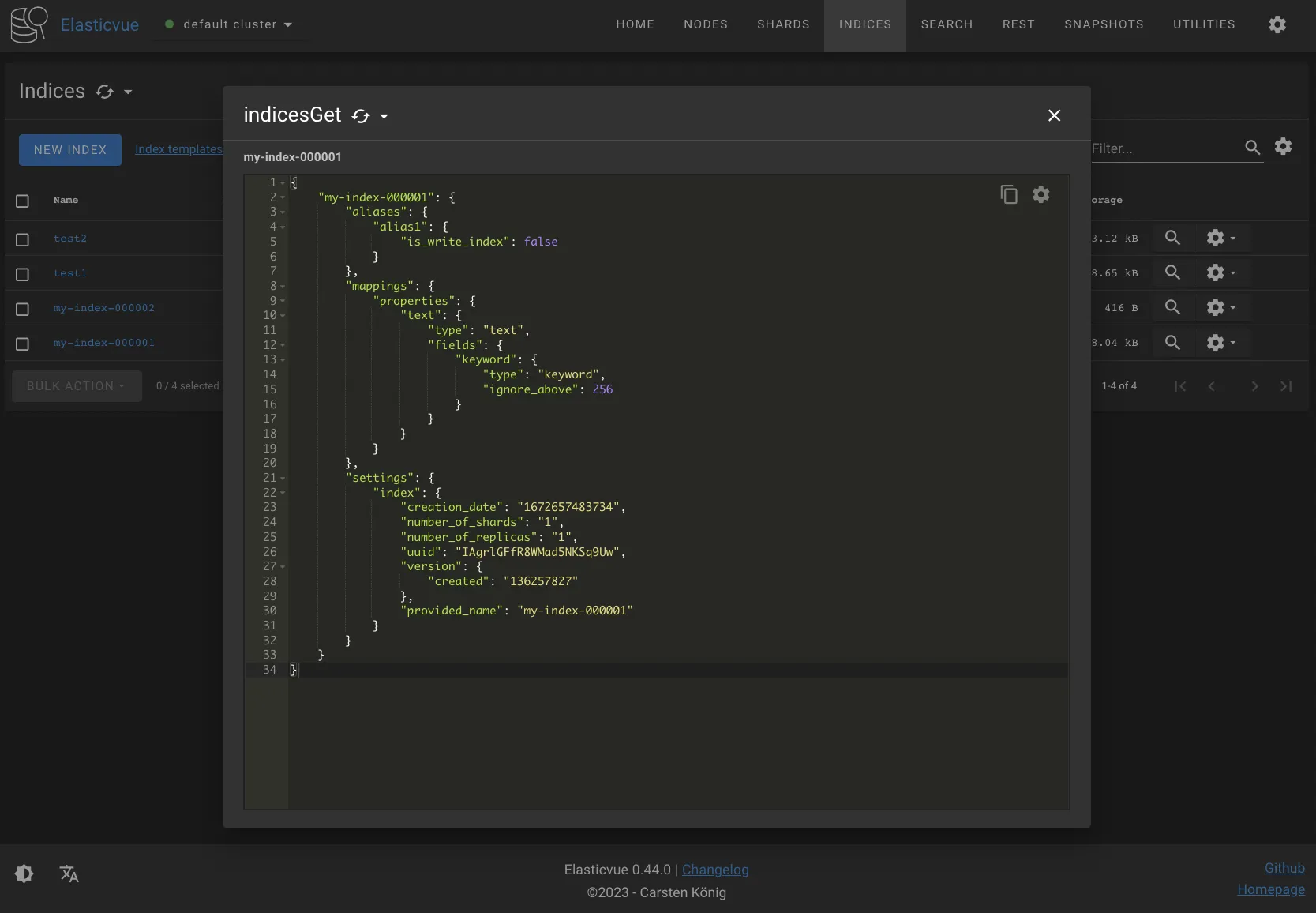Click the Elasticvue brand title
Image resolution: width=1316 pixels, height=913 pixels.
pos(99,24)
